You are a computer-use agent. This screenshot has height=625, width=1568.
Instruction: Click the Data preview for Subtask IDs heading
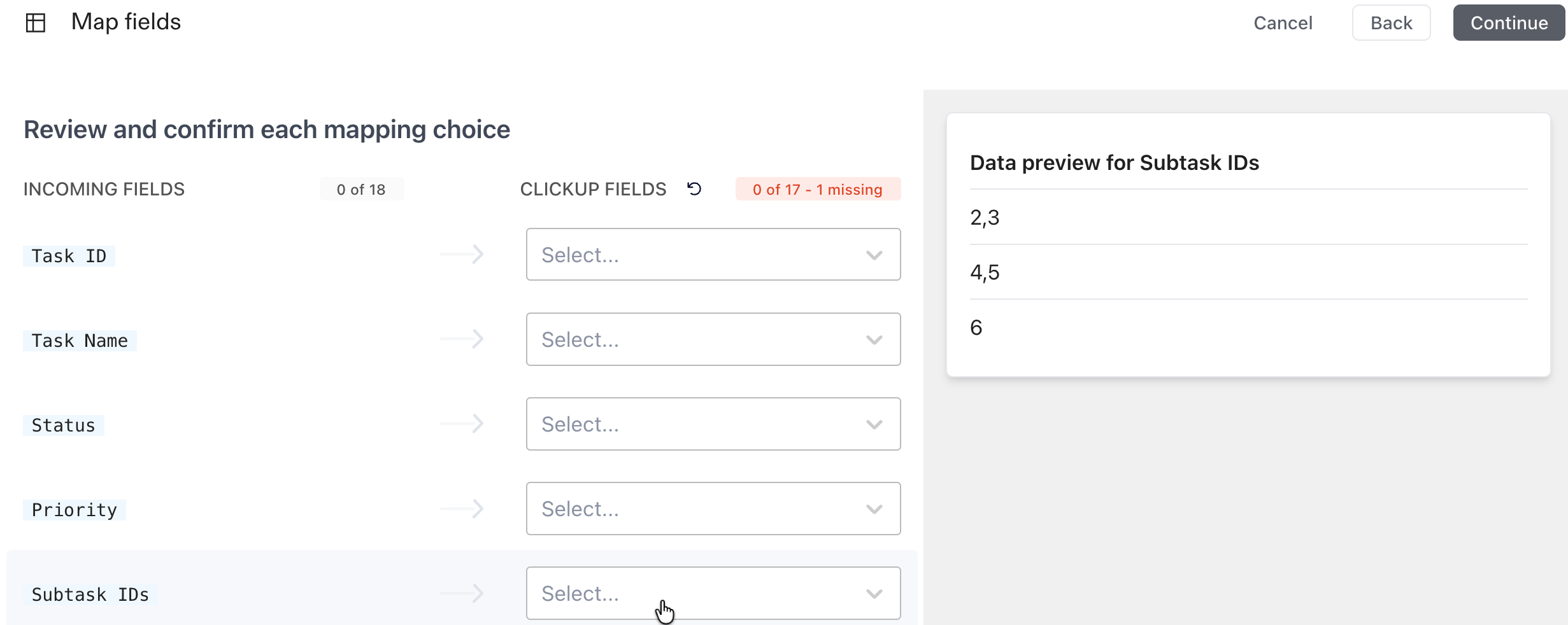pos(1114,162)
